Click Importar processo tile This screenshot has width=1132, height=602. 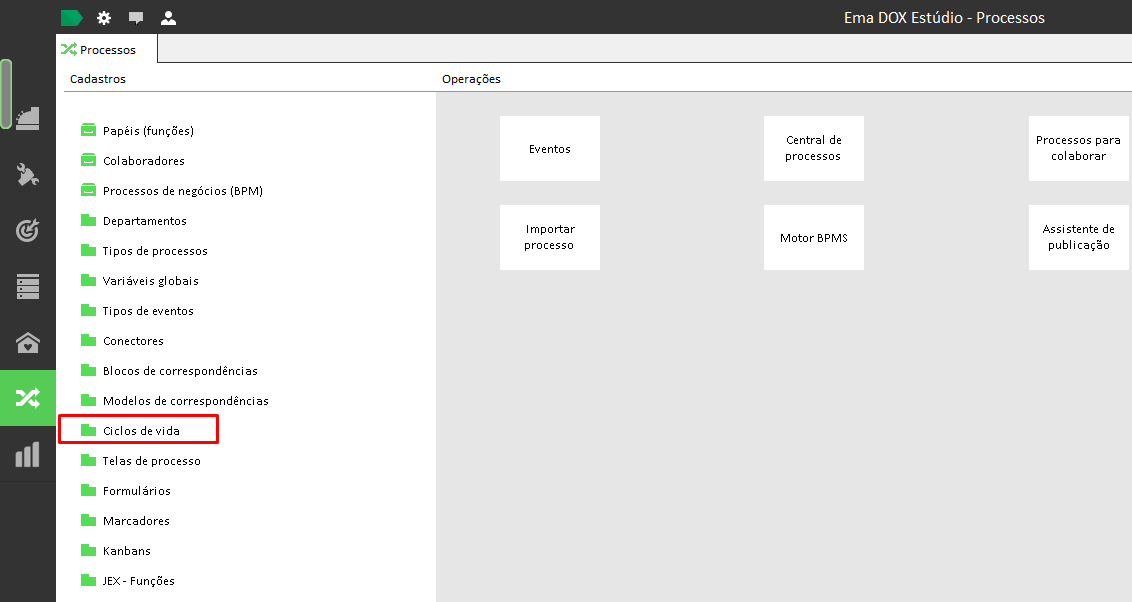[549, 237]
